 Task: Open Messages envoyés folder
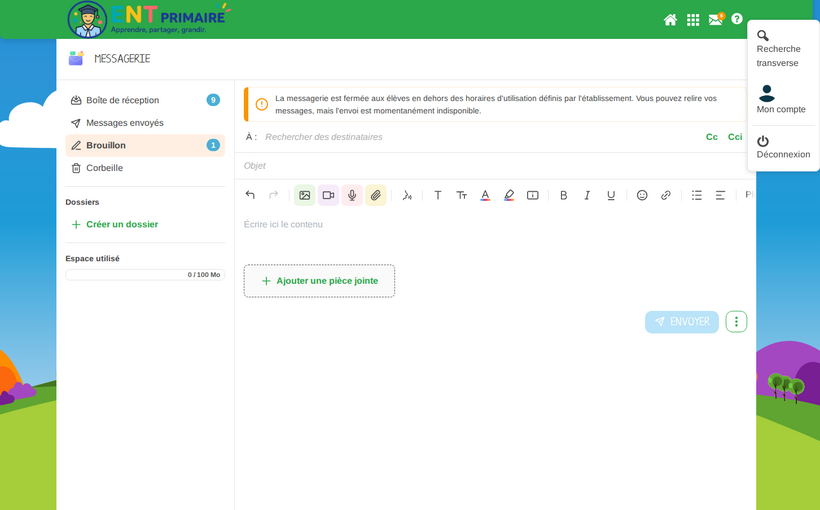pyautogui.click(x=145, y=123)
